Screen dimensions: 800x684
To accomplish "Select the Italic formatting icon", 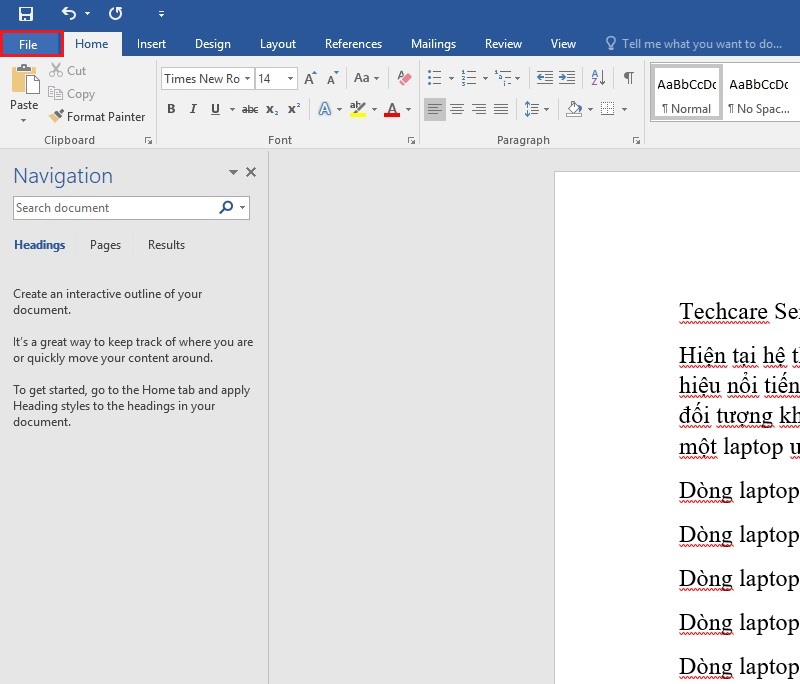I will tap(193, 109).
